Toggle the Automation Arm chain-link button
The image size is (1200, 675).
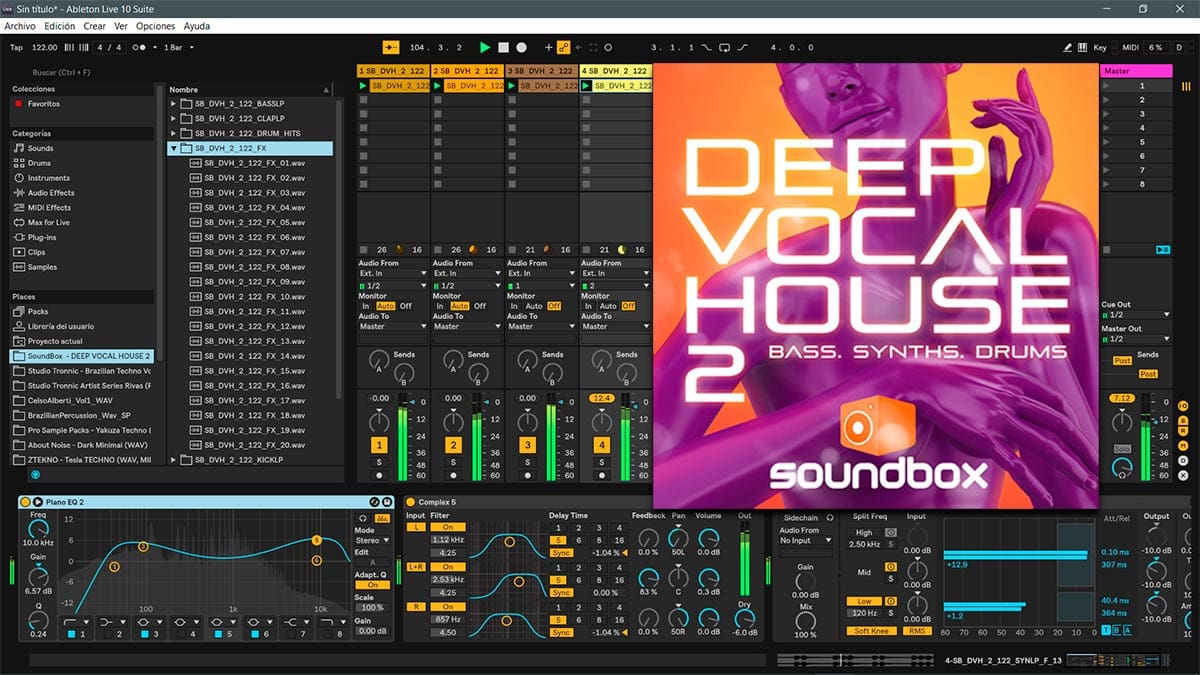coord(563,47)
